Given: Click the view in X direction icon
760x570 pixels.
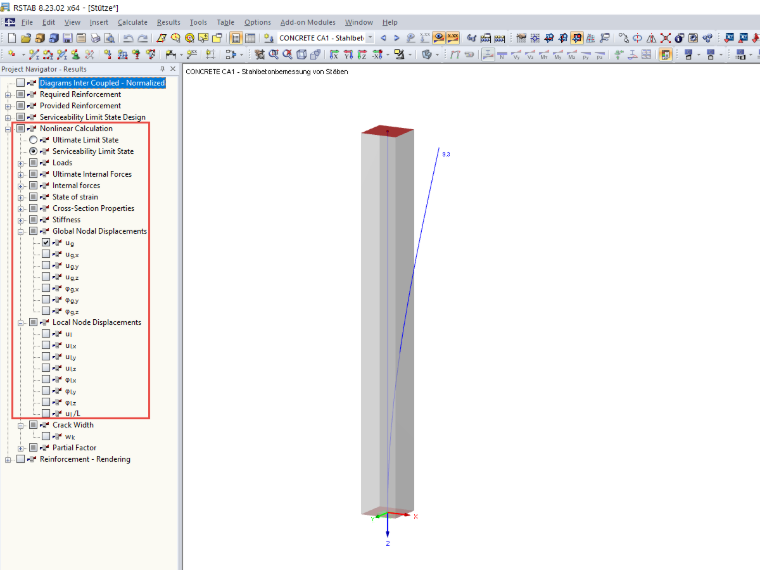Looking at the screenshot, I should click(x=334, y=54).
